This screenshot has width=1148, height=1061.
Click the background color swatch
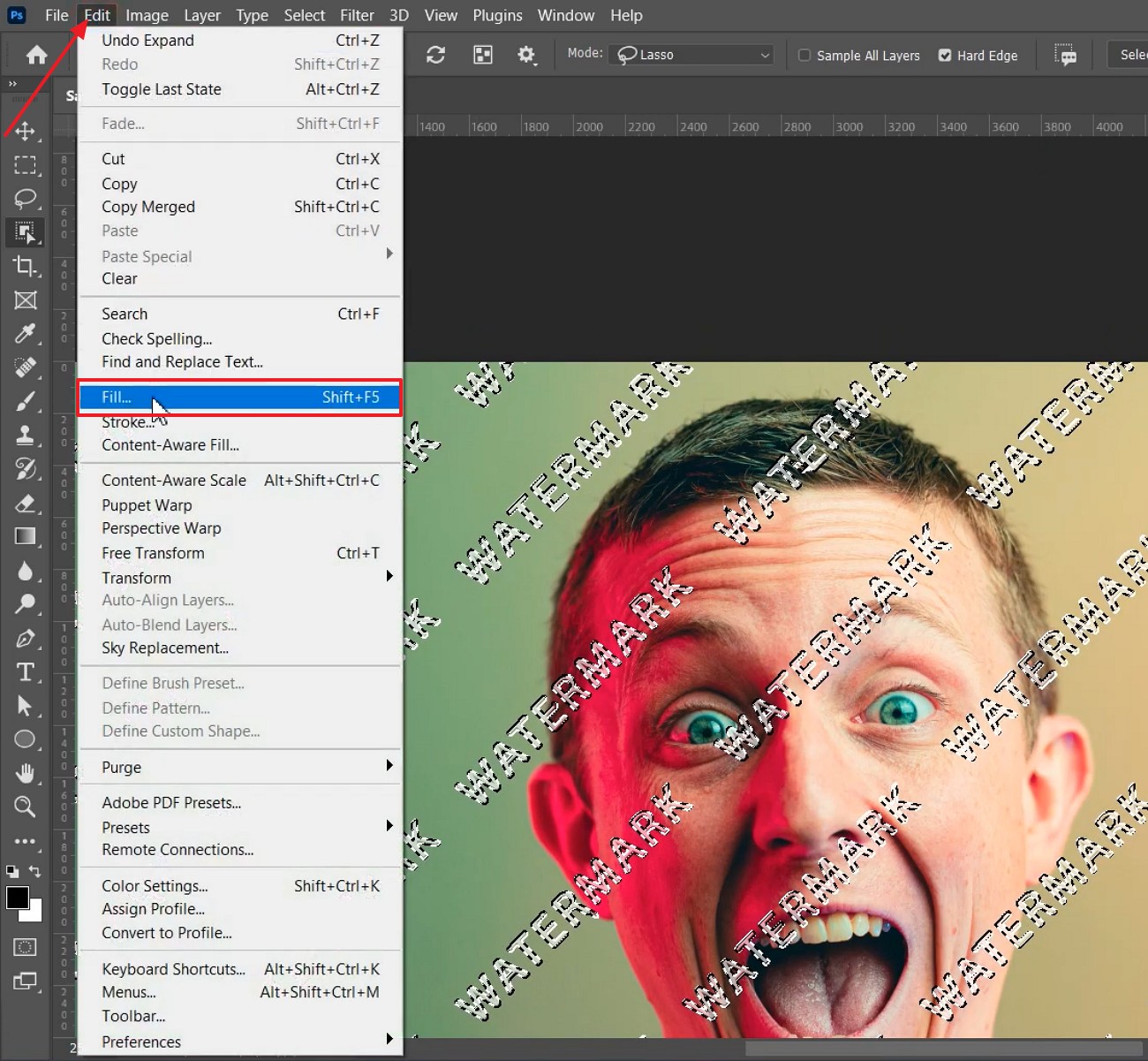pyautogui.click(x=34, y=913)
